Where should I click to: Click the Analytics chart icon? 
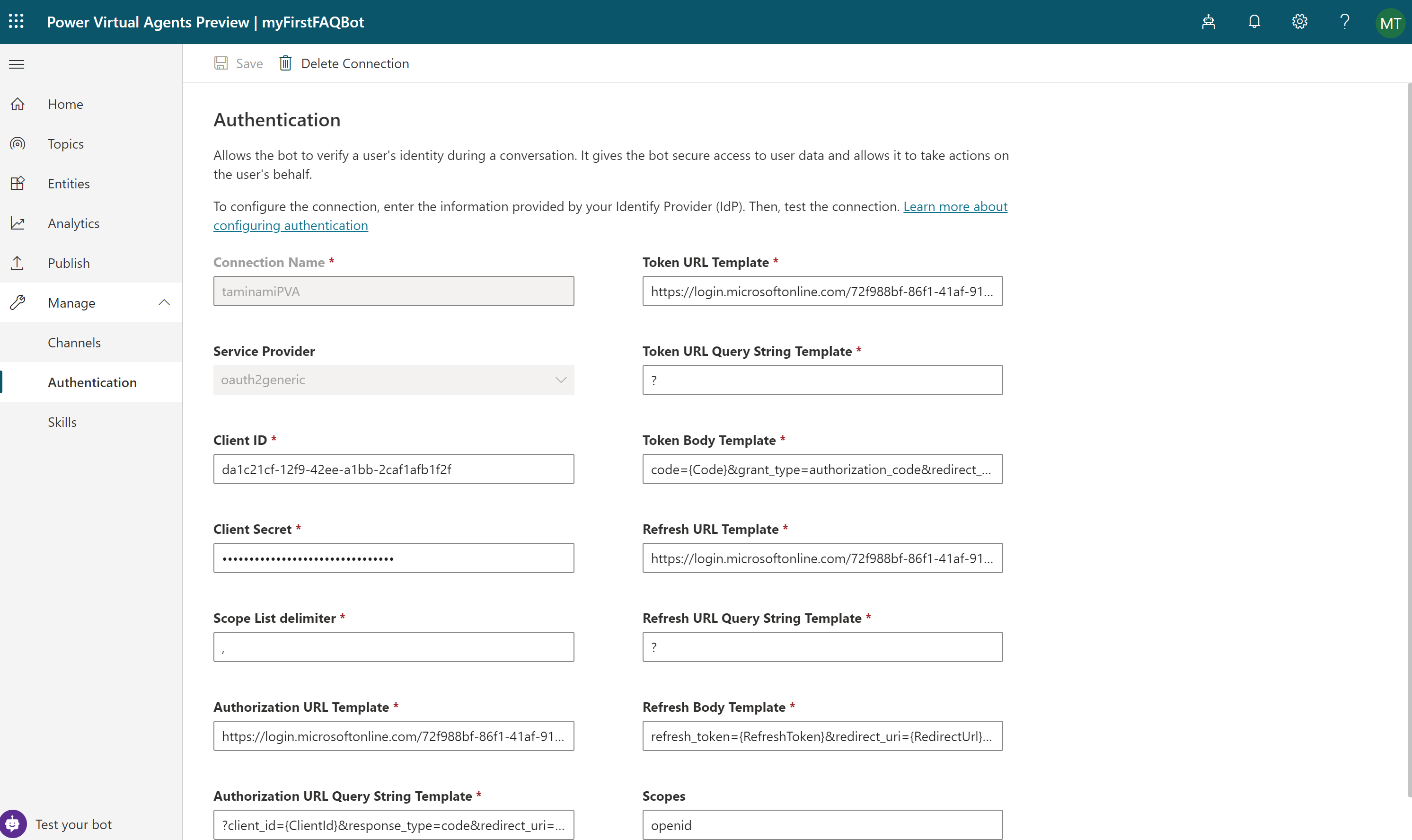point(18,223)
